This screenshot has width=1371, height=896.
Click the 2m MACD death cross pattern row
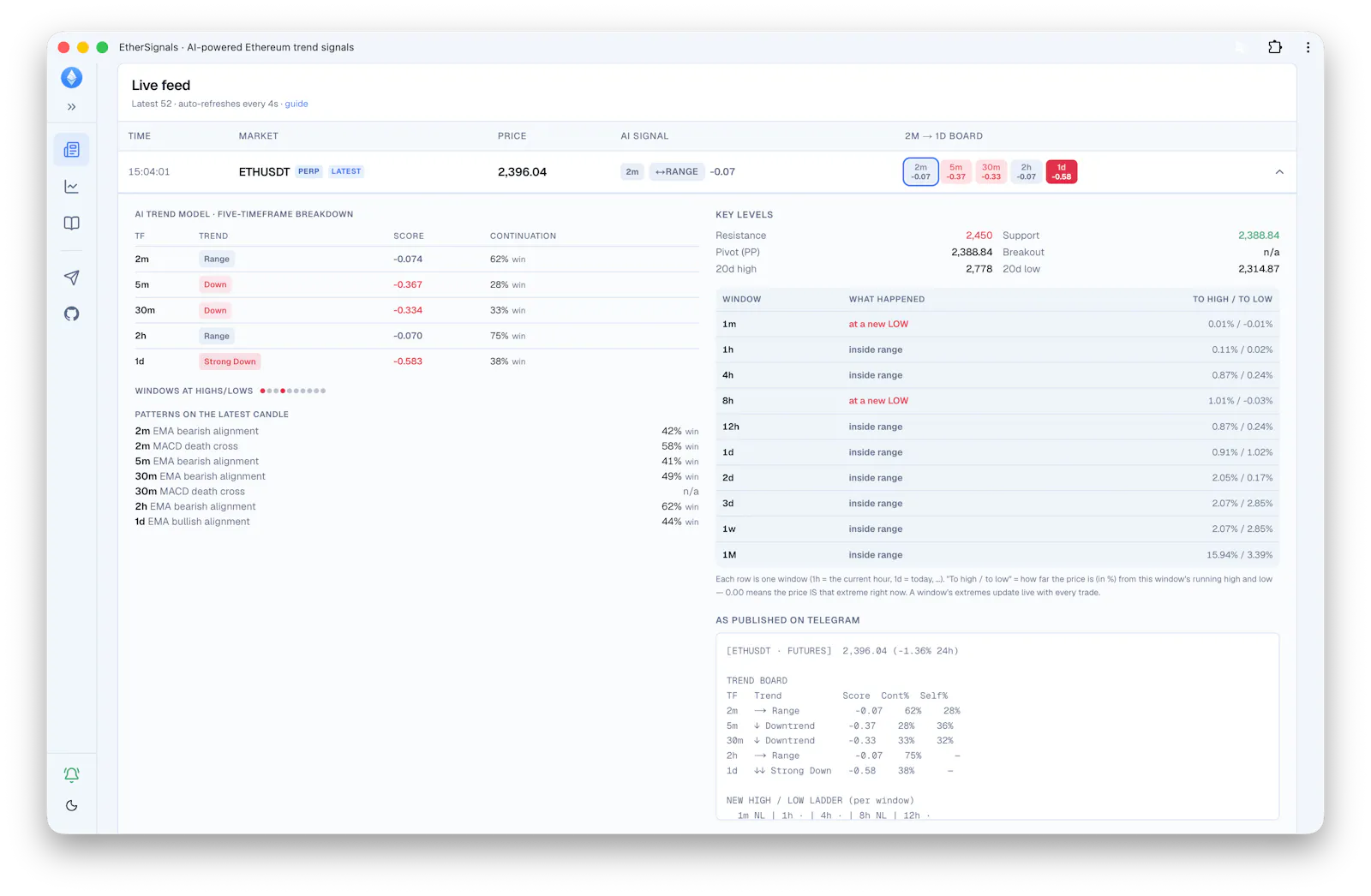point(416,446)
